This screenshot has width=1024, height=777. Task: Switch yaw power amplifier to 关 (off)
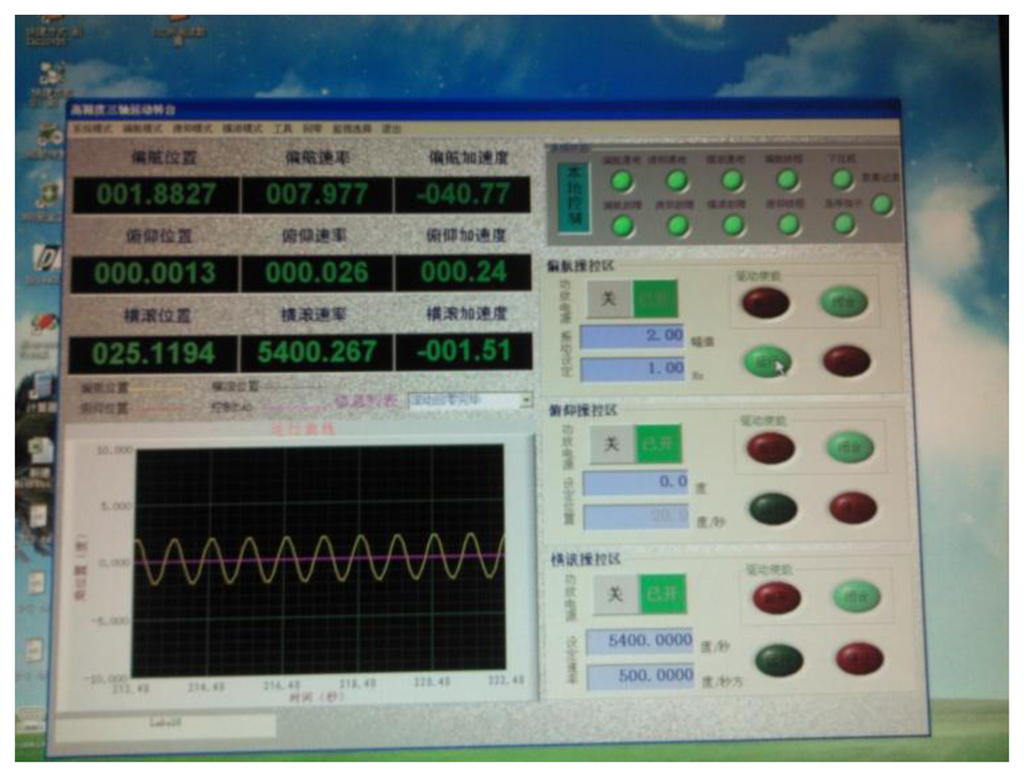pyautogui.click(x=609, y=299)
